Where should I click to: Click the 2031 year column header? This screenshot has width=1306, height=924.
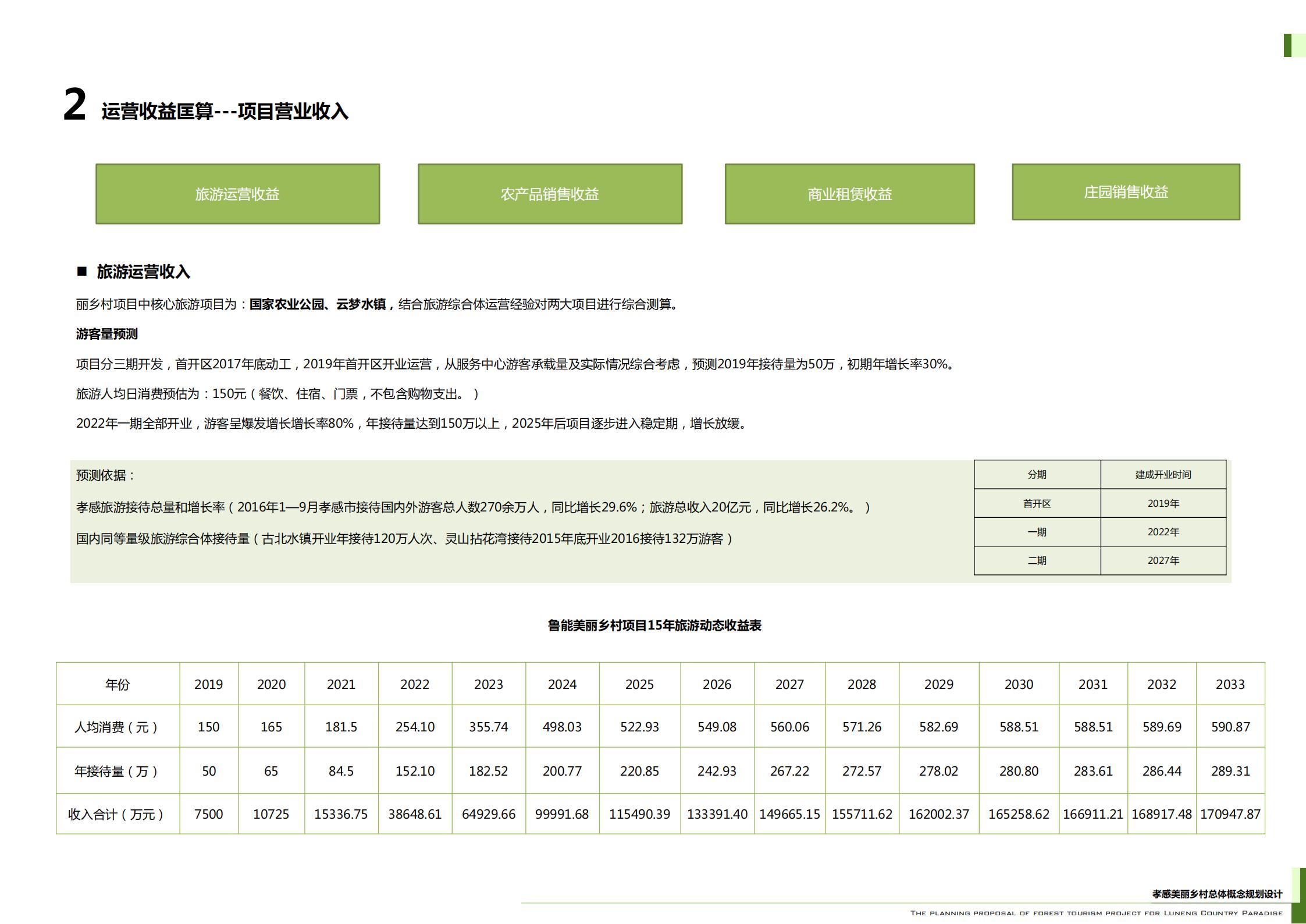(1093, 684)
